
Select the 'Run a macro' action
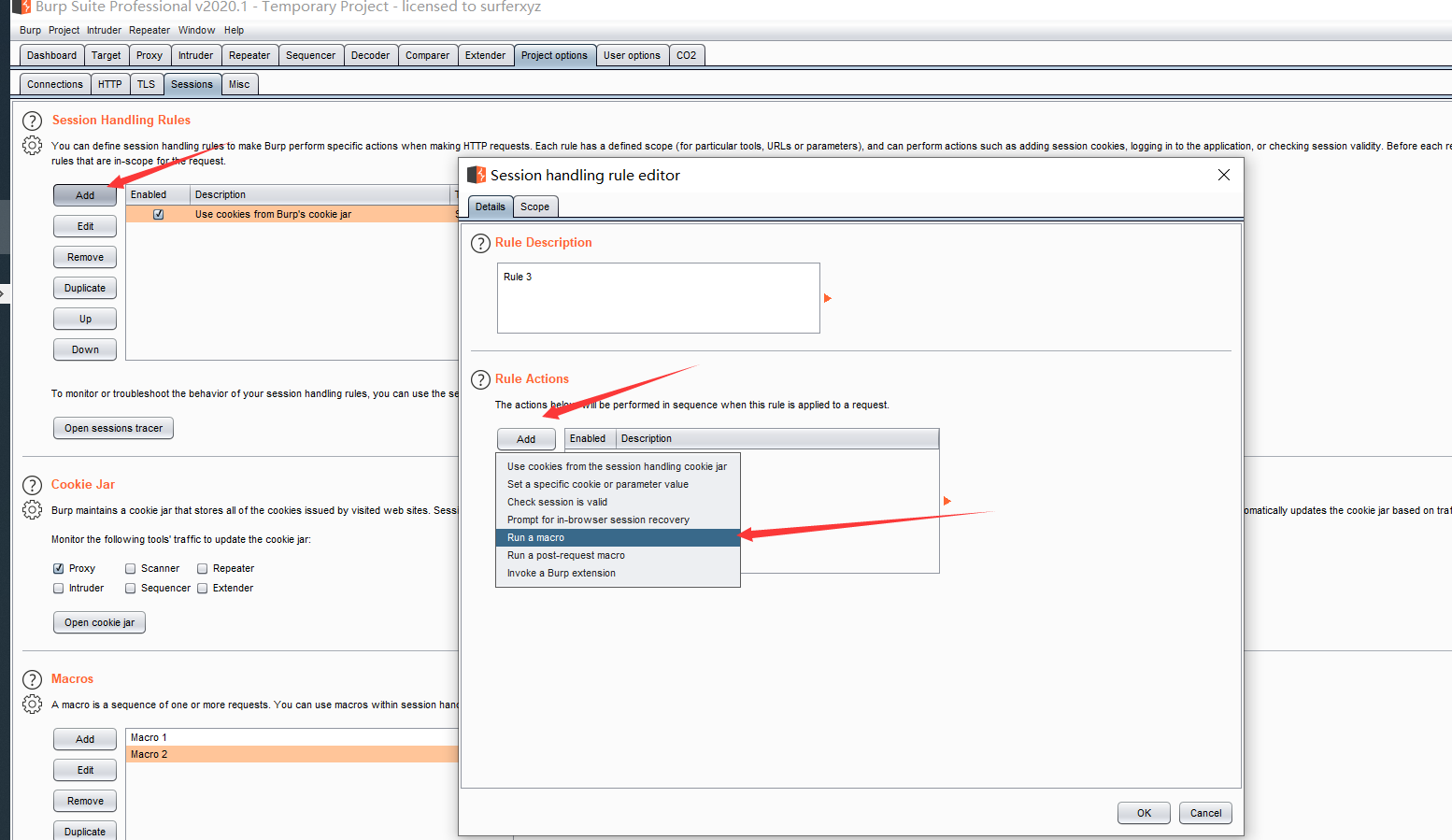(x=618, y=537)
